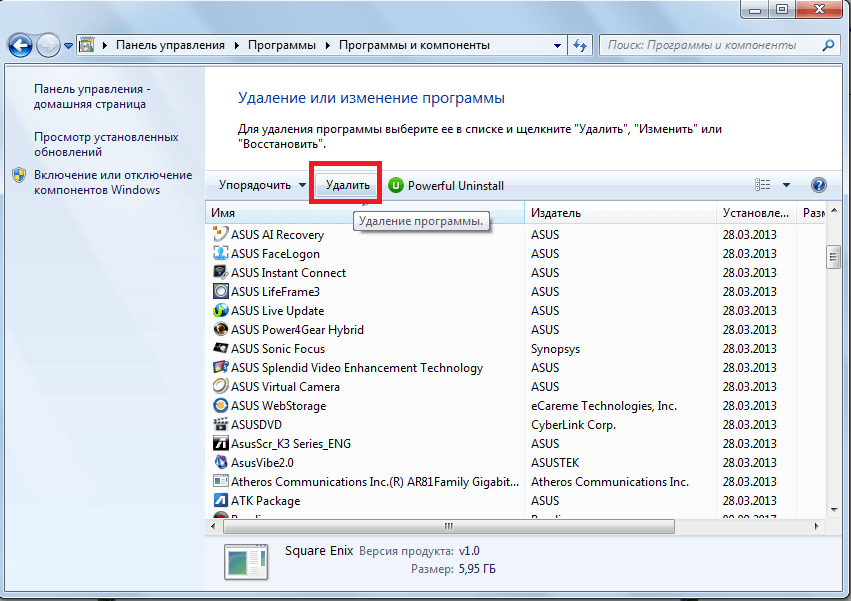The height and width of the screenshot is (601, 851).
Task: Click the ASUS Virtual Camera icon
Action: 220,386
